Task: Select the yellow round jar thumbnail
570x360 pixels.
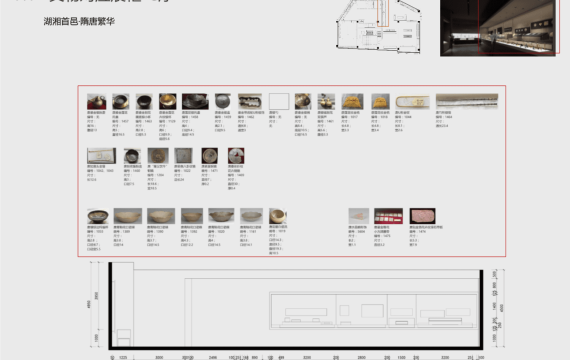Action: (278, 216)
